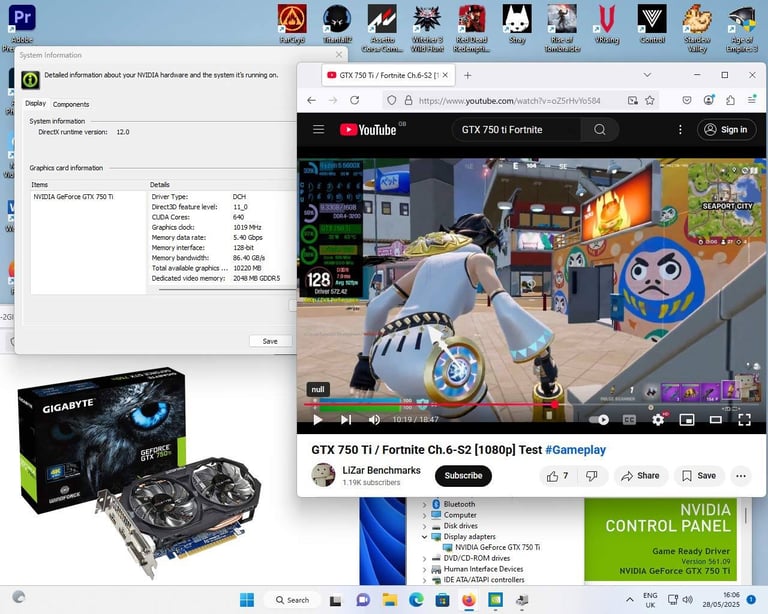Open FarCry6 desktop icon
Screen dimensions: 768x614
[292, 24]
